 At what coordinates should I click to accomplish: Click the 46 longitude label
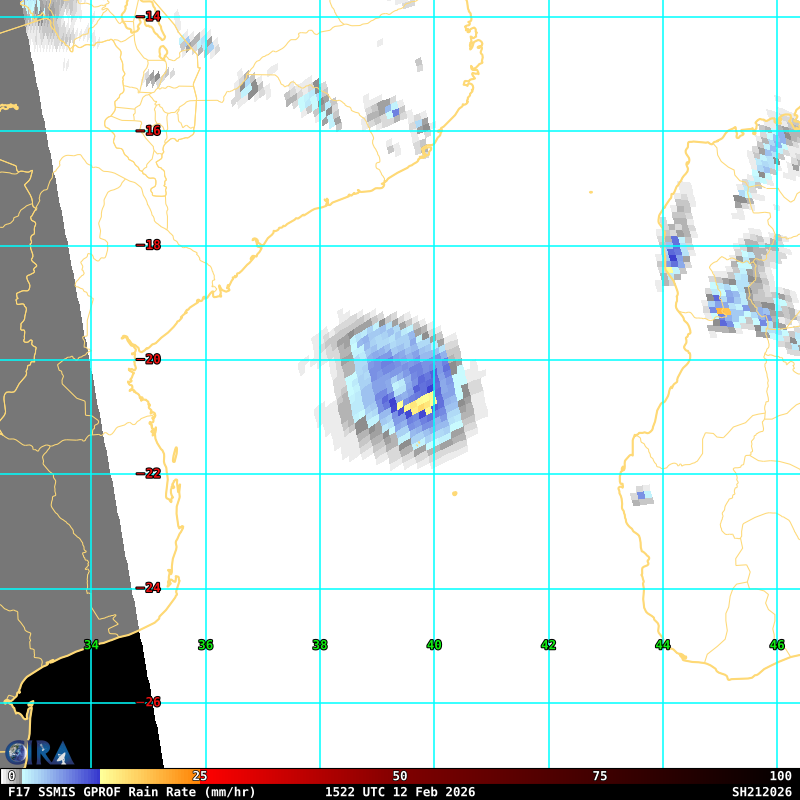[x=776, y=645]
